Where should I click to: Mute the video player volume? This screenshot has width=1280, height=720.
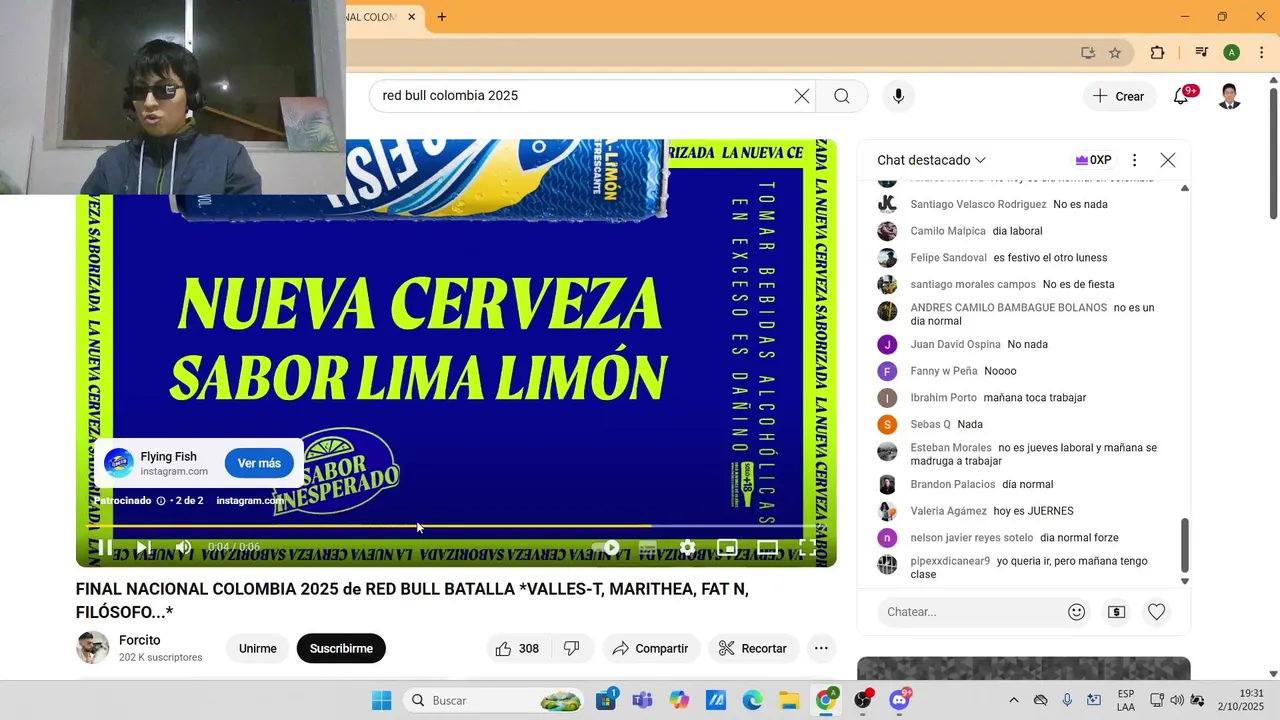(183, 547)
